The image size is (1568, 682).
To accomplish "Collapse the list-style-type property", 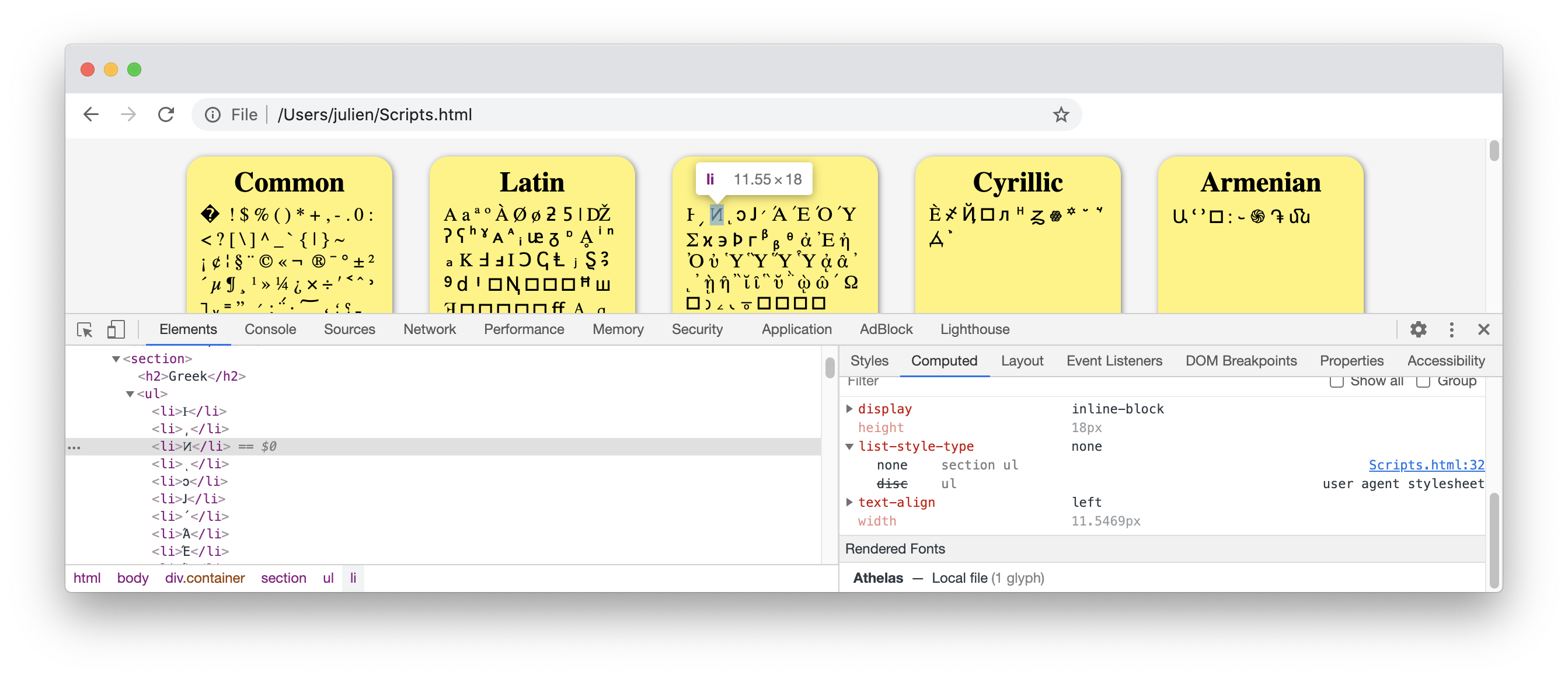I will pyautogui.click(x=849, y=446).
